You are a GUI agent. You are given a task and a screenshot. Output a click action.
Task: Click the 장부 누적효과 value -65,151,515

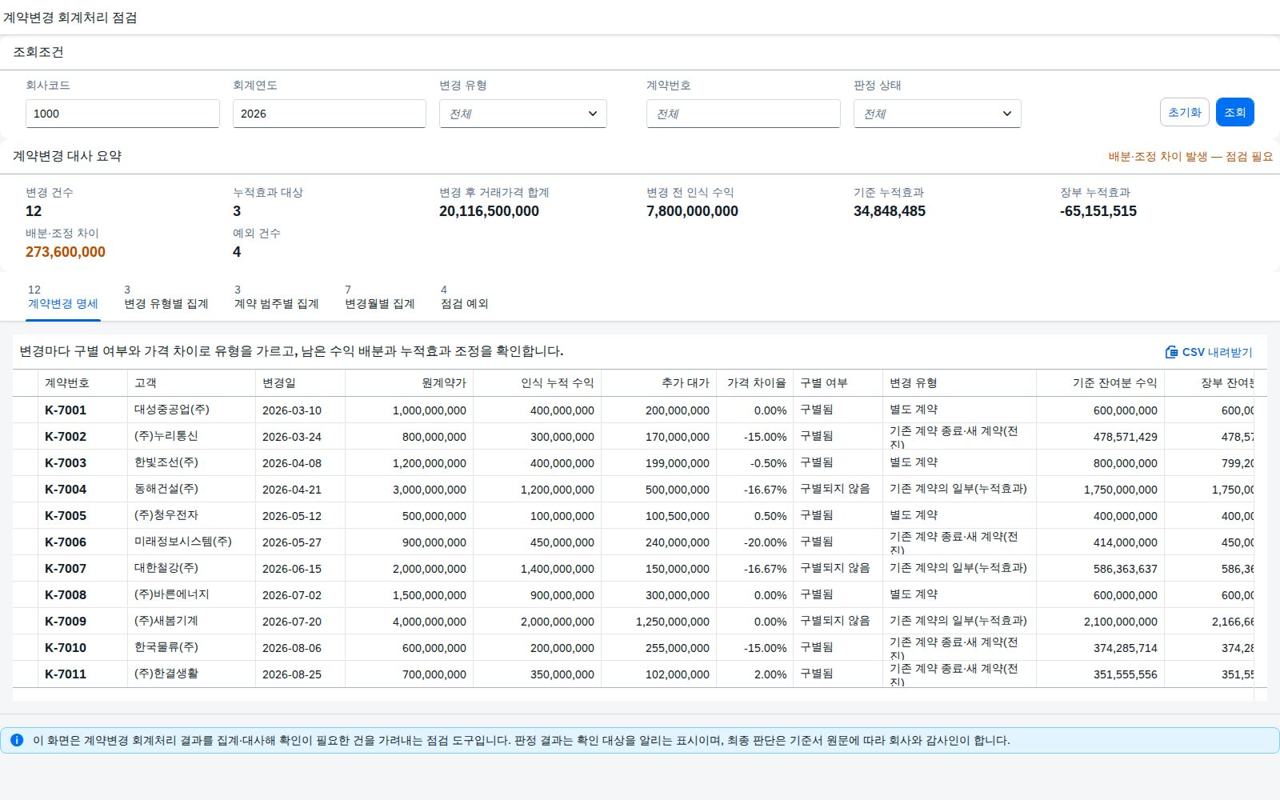pos(1098,211)
